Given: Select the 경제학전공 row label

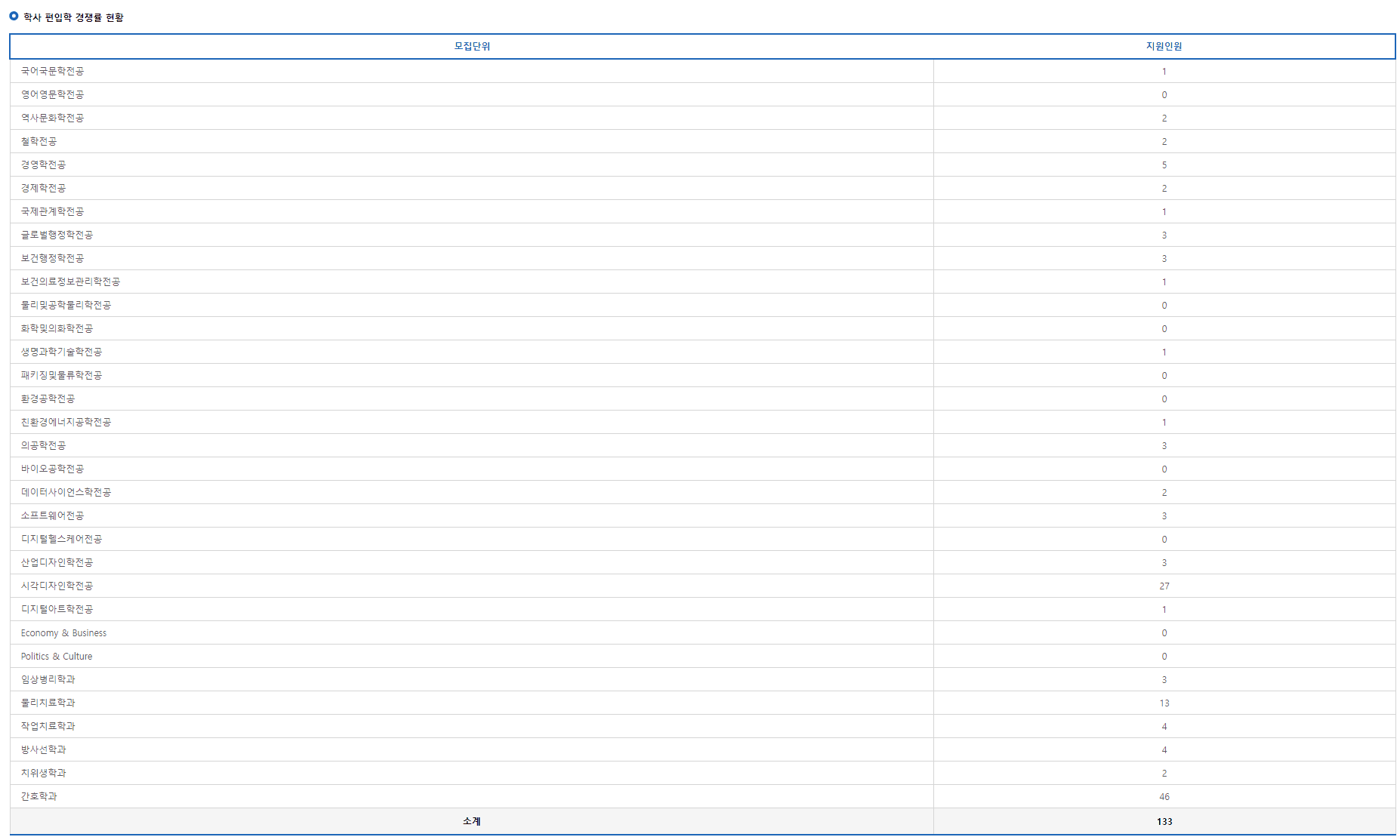Looking at the screenshot, I should click(43, 188).
